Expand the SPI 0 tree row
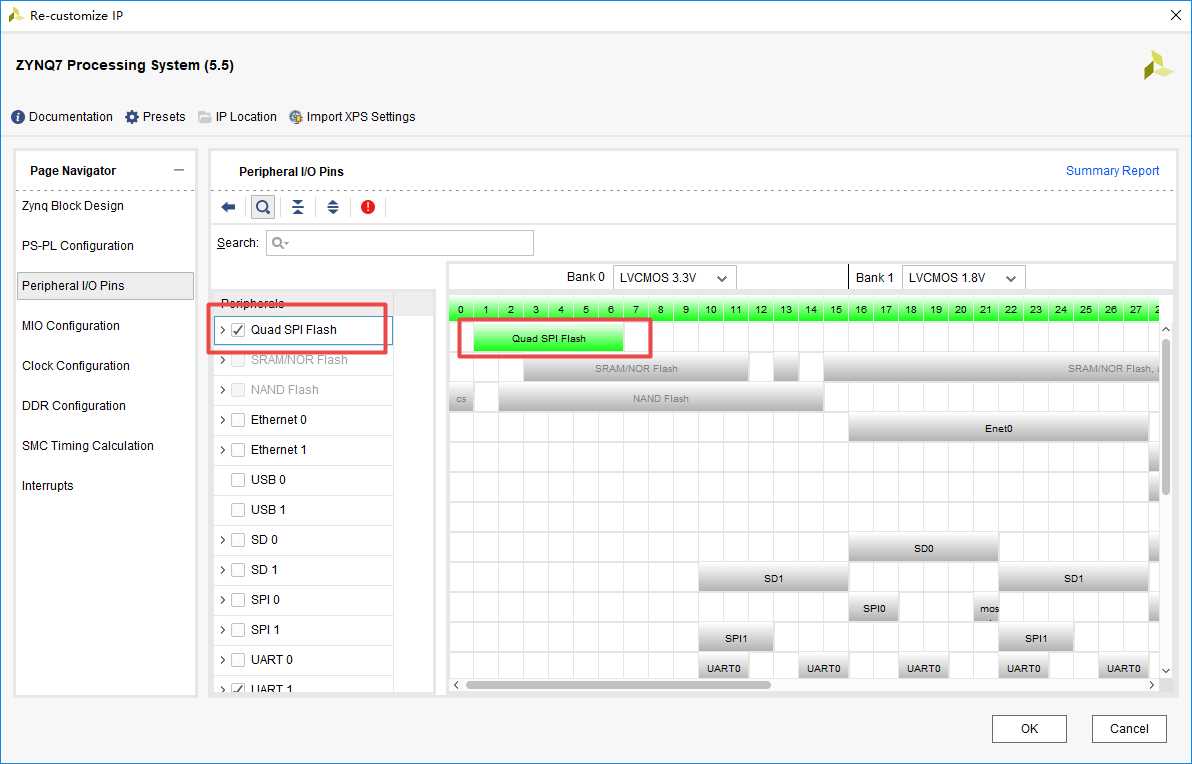Viewport: 1192px width, 764px height. (x=223, y=600)
